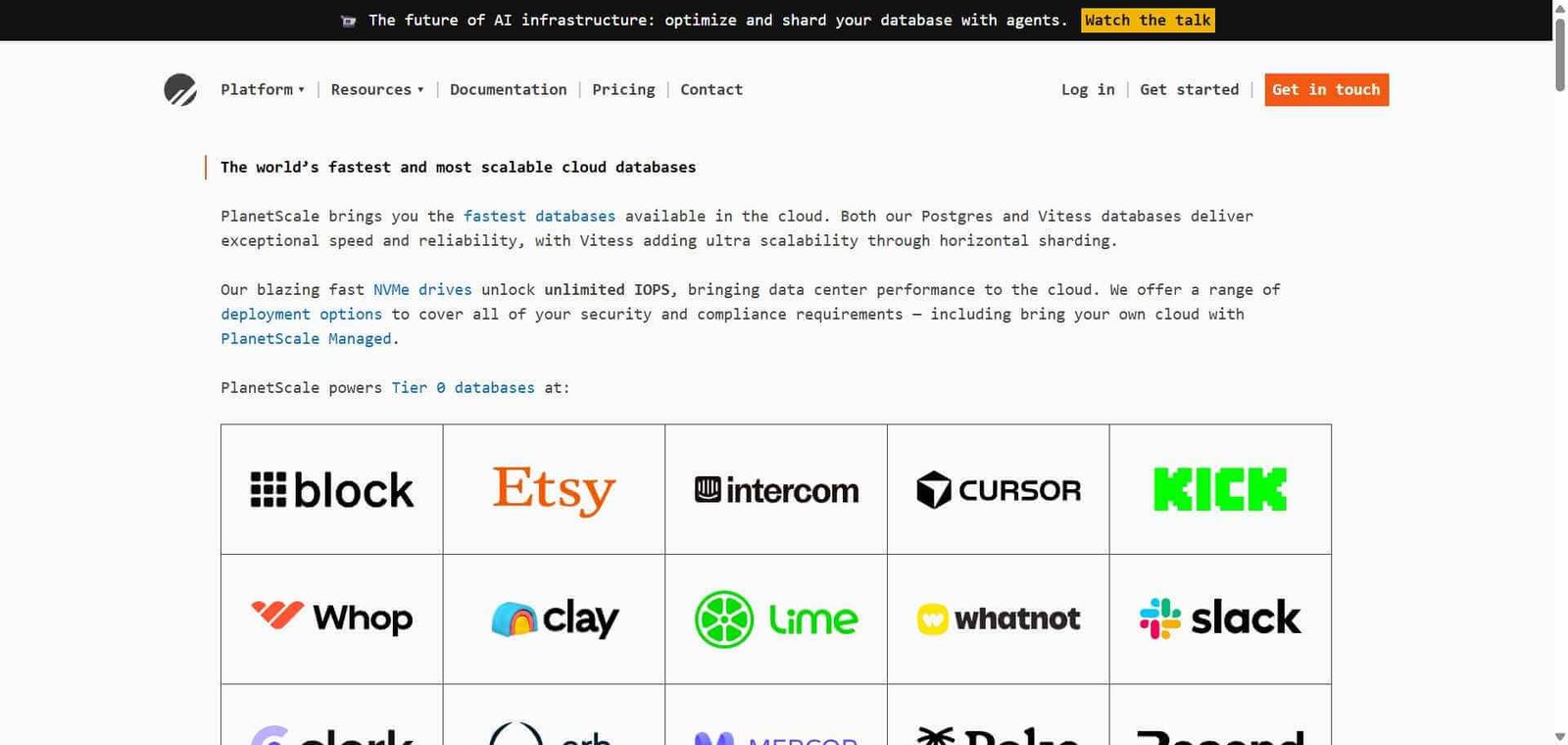The image size is (1568, 745).
Task: Click the Watch the talk button
Action: tap(1148, 21)
